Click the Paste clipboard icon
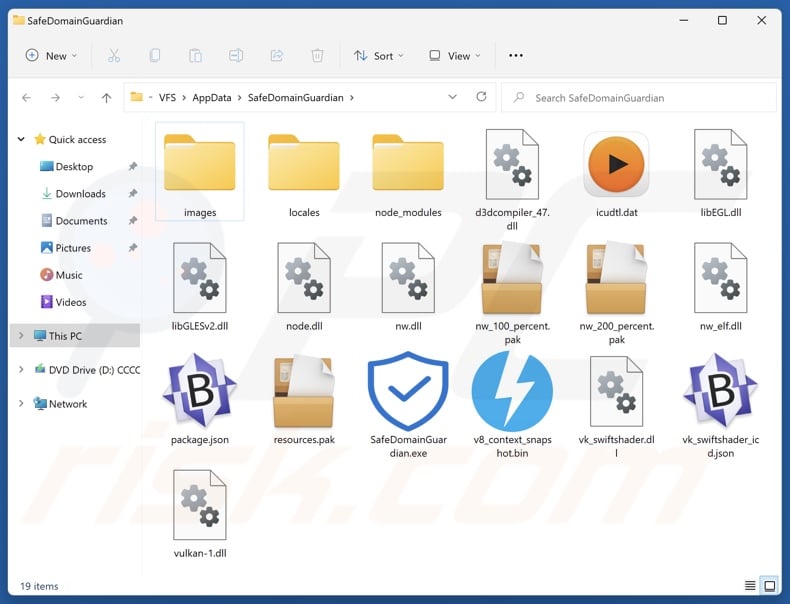 point(196,56)
